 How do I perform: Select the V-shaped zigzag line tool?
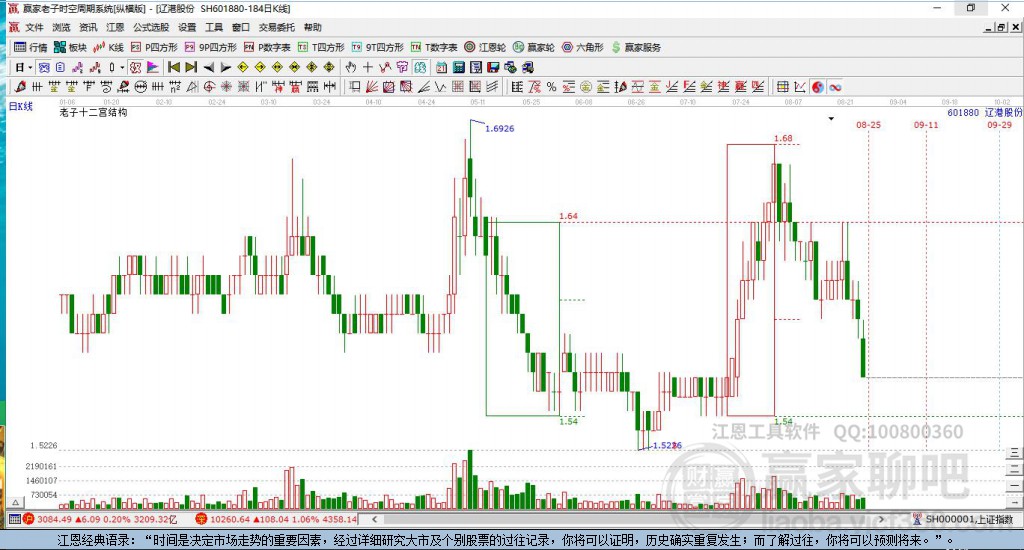(440, 86)
